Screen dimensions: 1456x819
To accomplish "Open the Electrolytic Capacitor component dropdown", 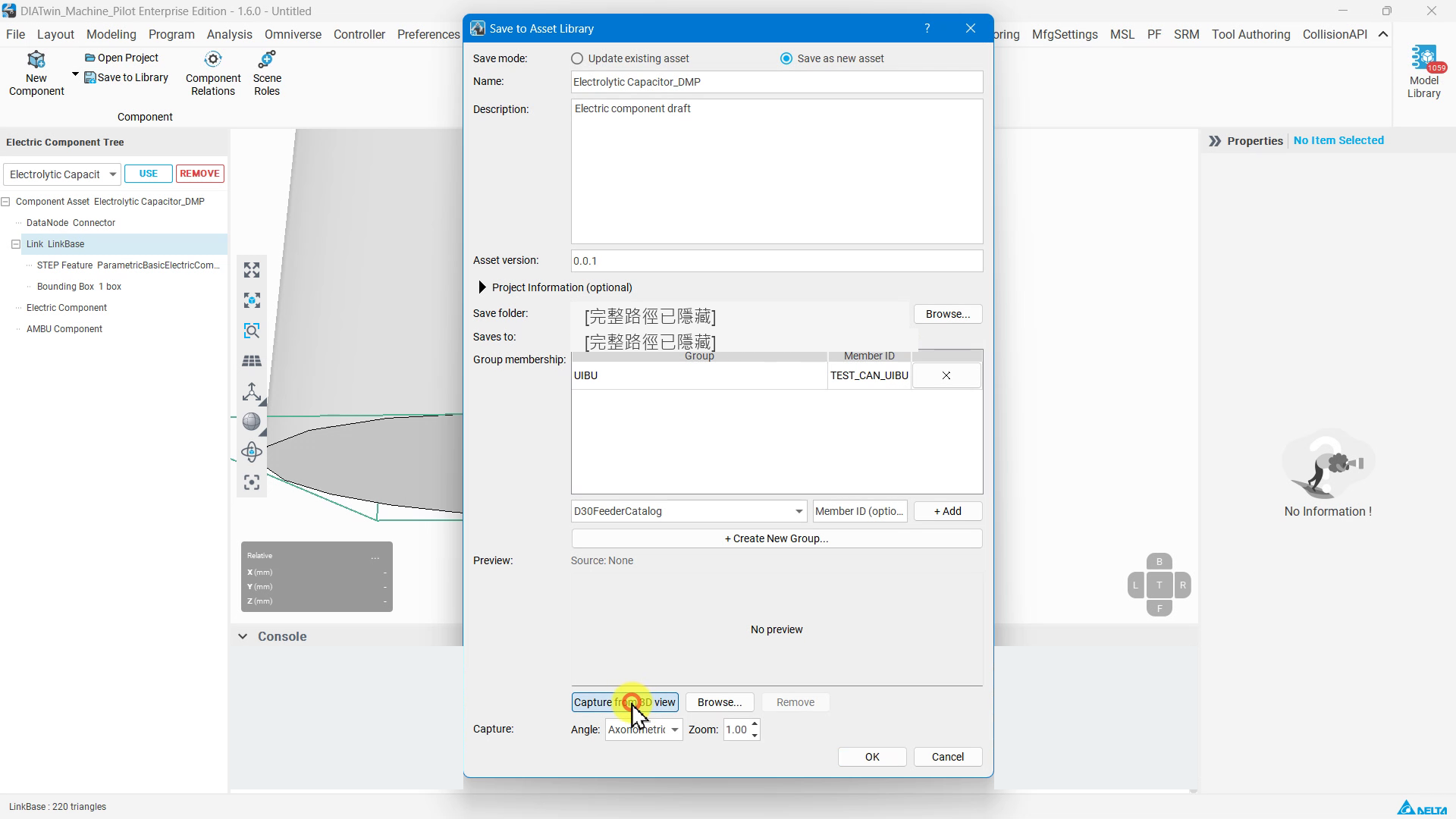I will coord(112,174).
